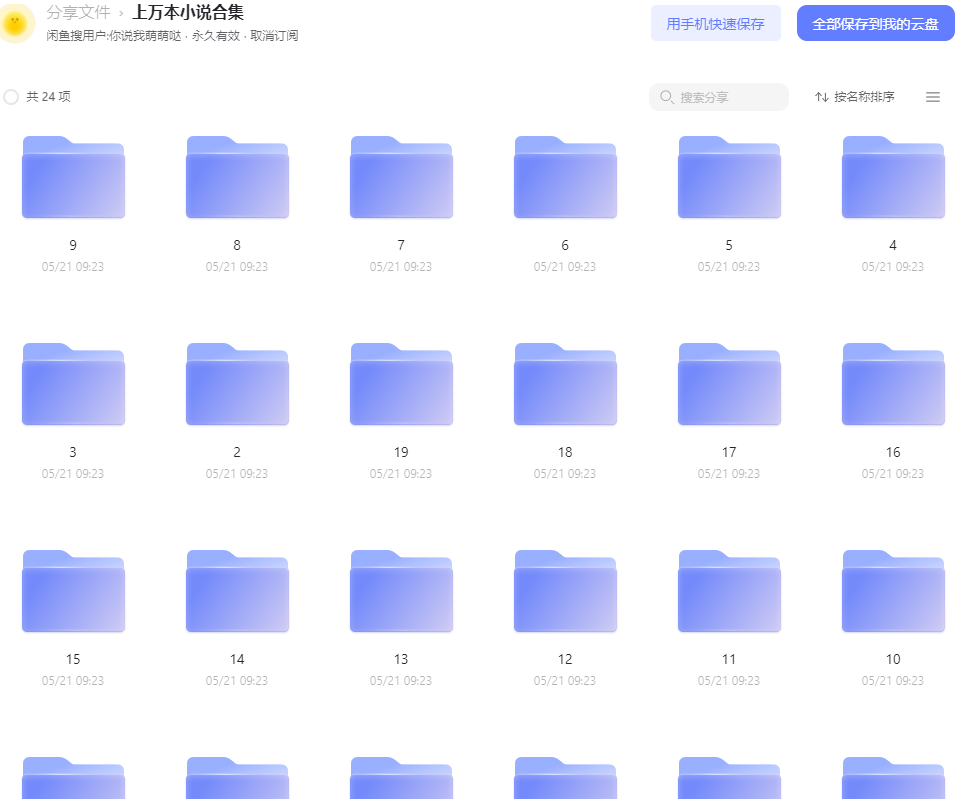Go back to 分享文件 breadcrumb
Screen dimensions: 955x799
click(x=79, y=12)
